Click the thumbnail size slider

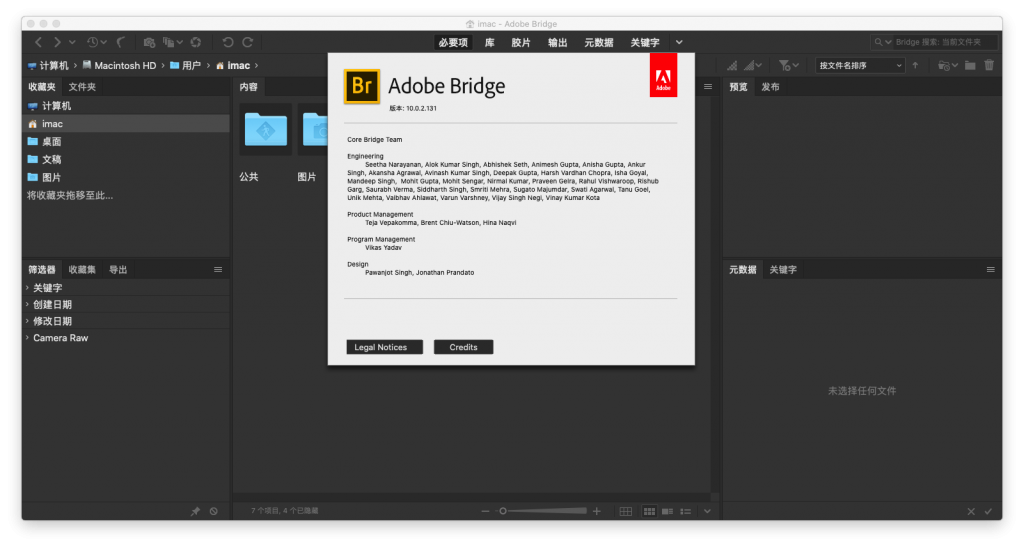[541, 511]
